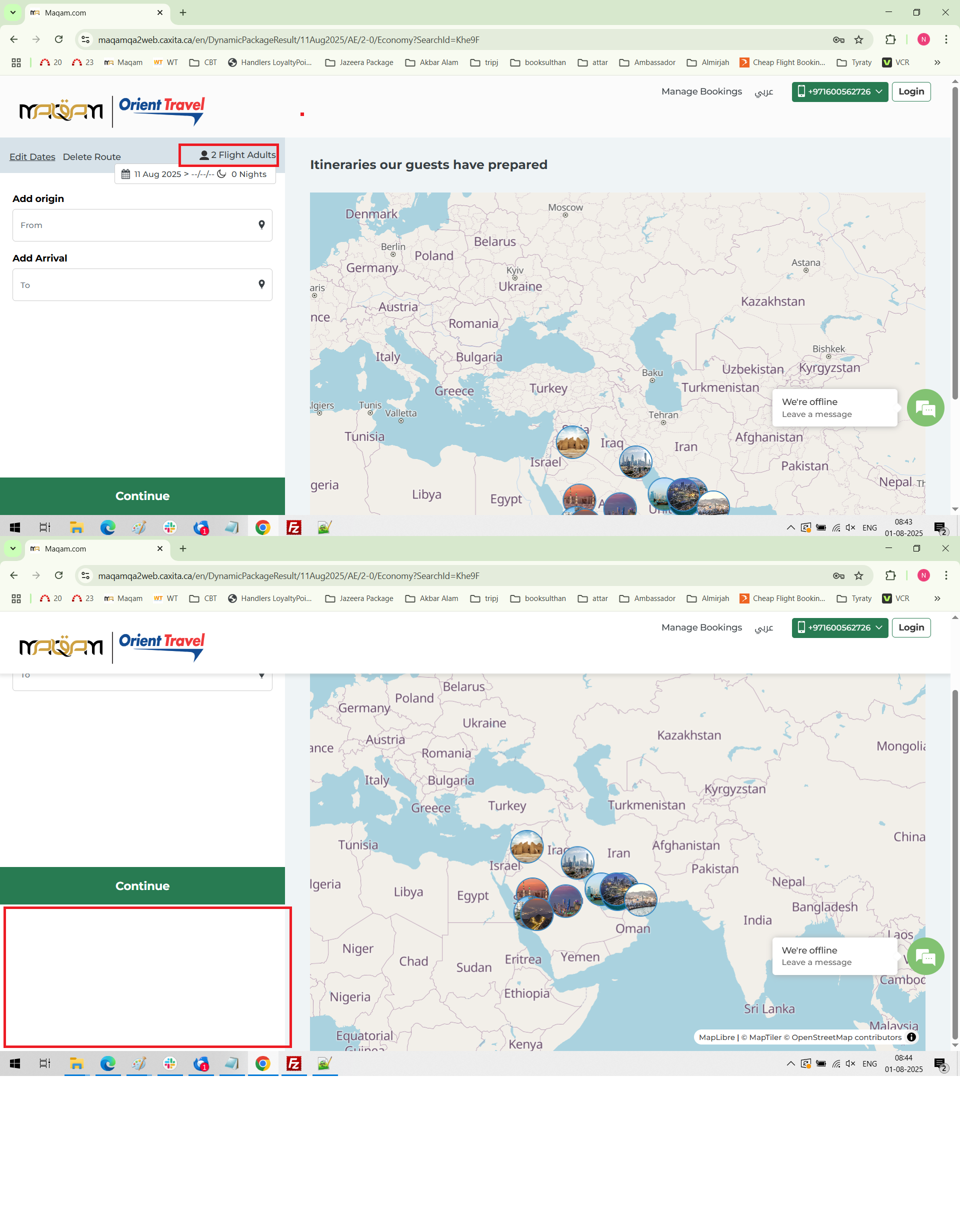The width and height of the screenshot is (960, 1232).
Task: Click the Login button
Action: [x=911, y=91]
